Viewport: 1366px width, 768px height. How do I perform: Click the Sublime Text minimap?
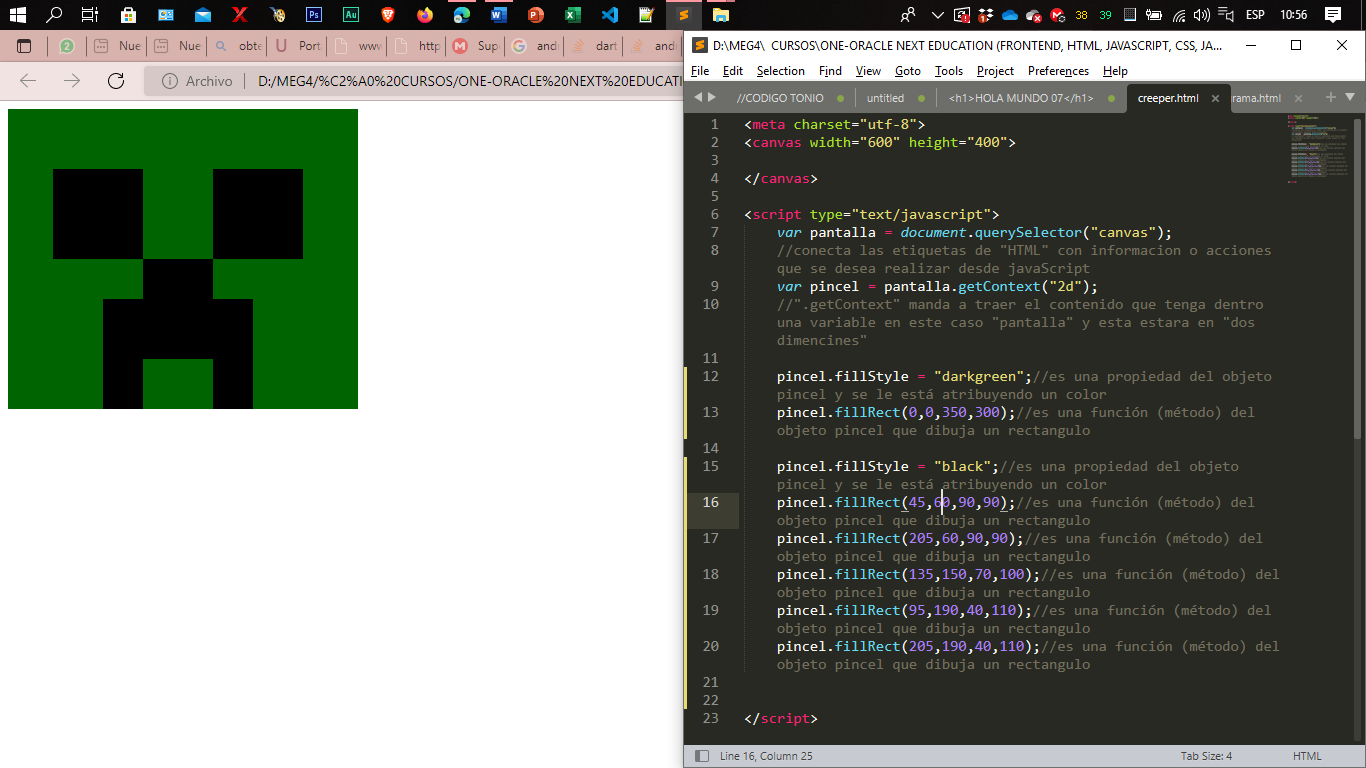point(1317,150)
